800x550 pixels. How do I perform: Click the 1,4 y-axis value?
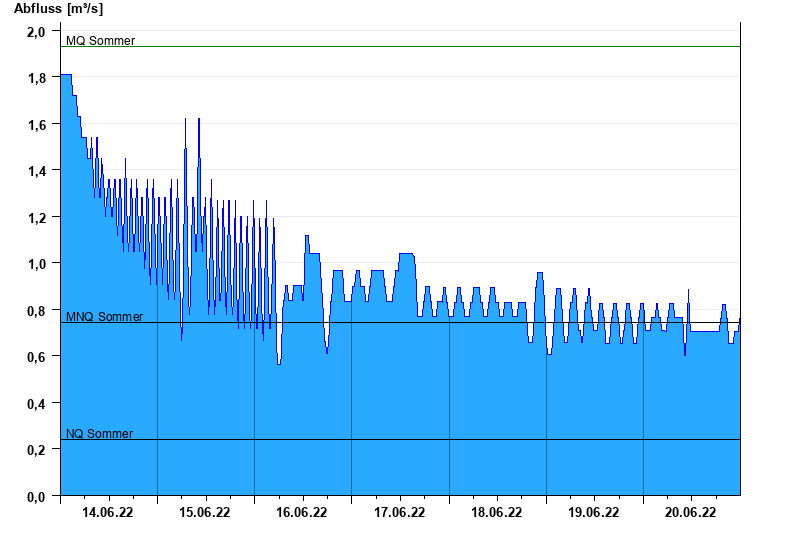36,171
